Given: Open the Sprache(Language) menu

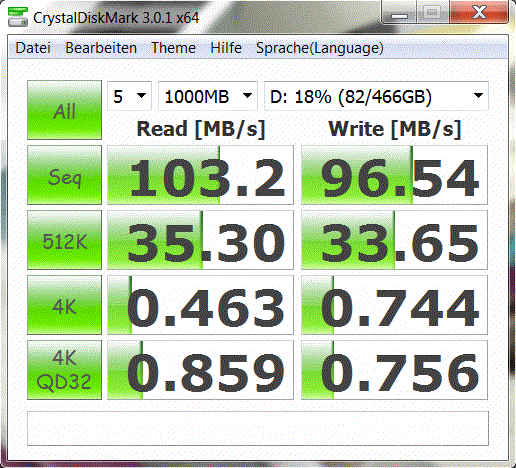Looking at the screenshot, I should pos(320,48).
